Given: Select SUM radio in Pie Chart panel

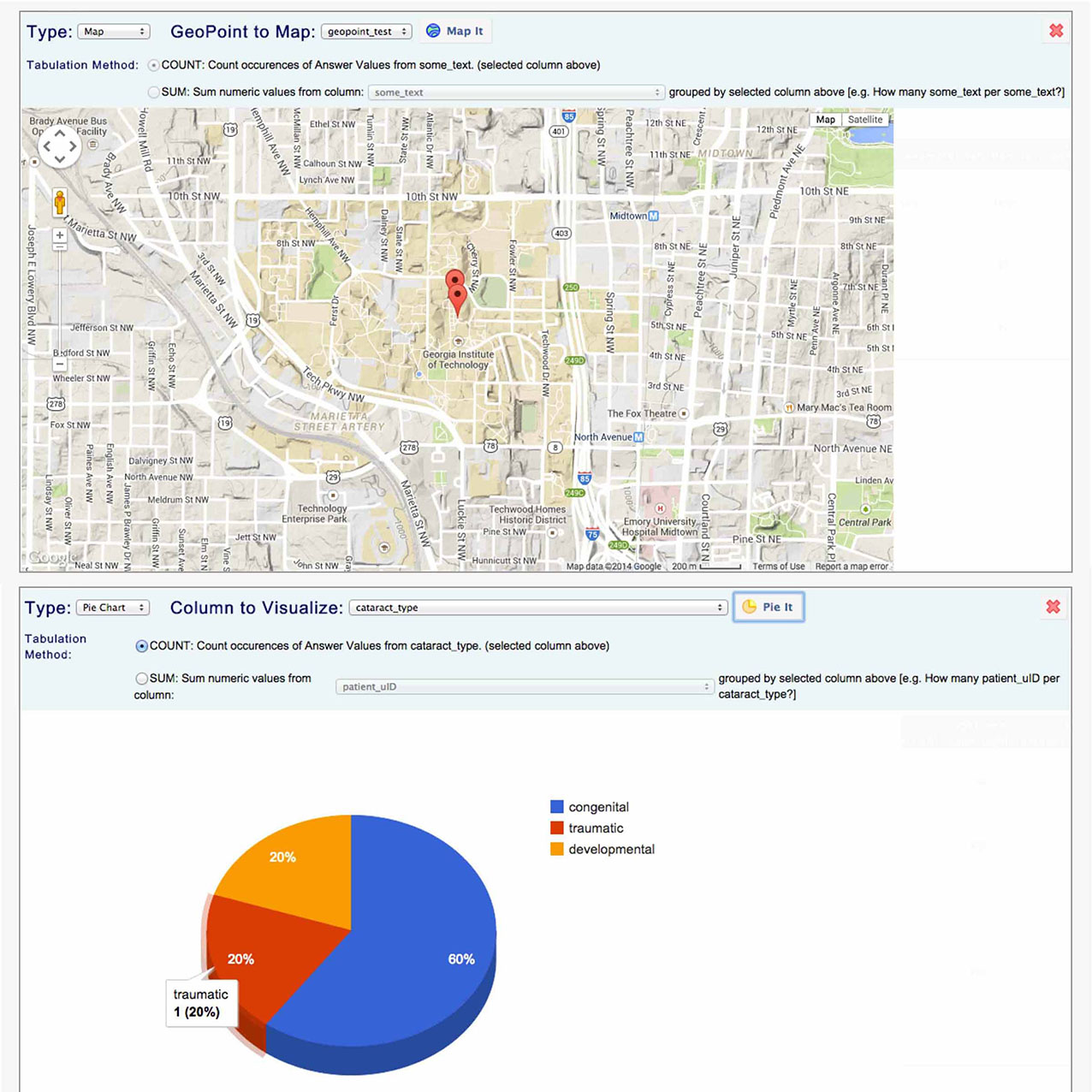Looking at the screenshot, I should (142, 678).
